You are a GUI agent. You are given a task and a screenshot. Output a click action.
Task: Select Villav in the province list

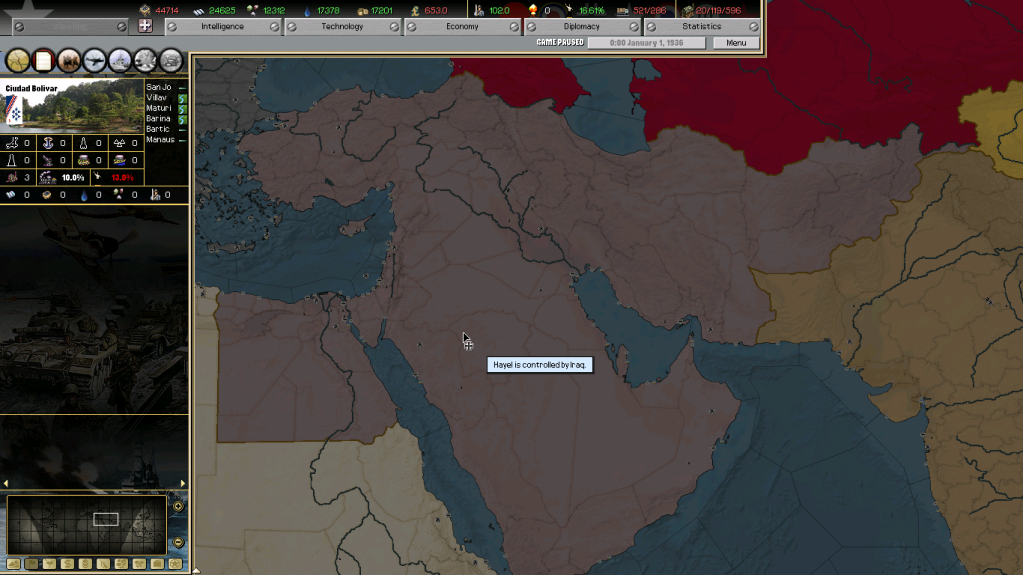pyautogui.click(x=157, y=98)
